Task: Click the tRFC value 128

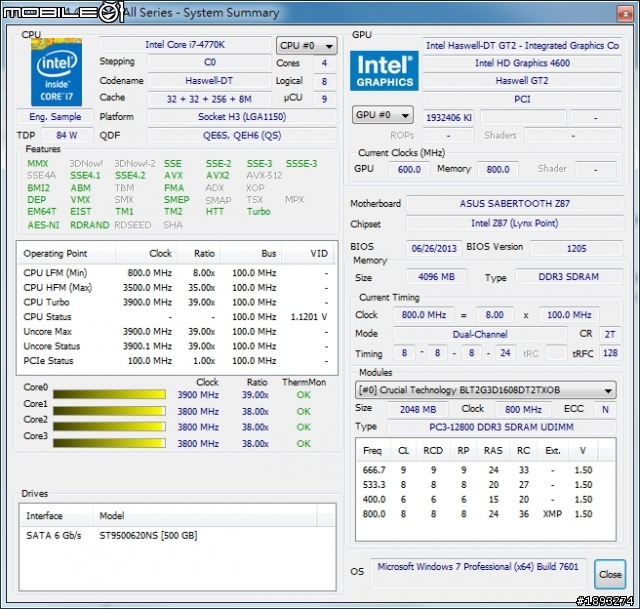Action: pyautogui.click(x=610, y=353)
